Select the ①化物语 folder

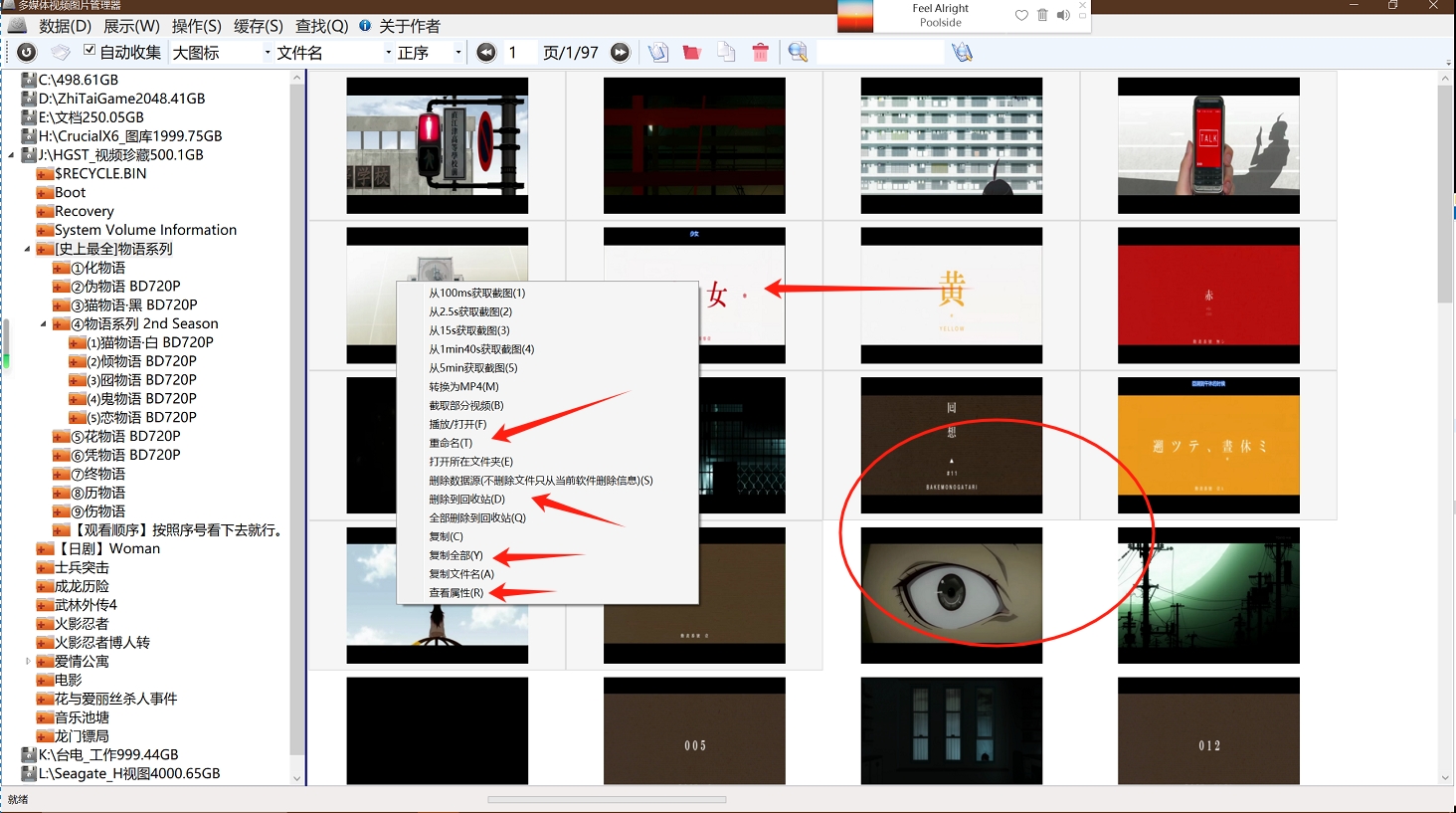click(x=97, y=268)
